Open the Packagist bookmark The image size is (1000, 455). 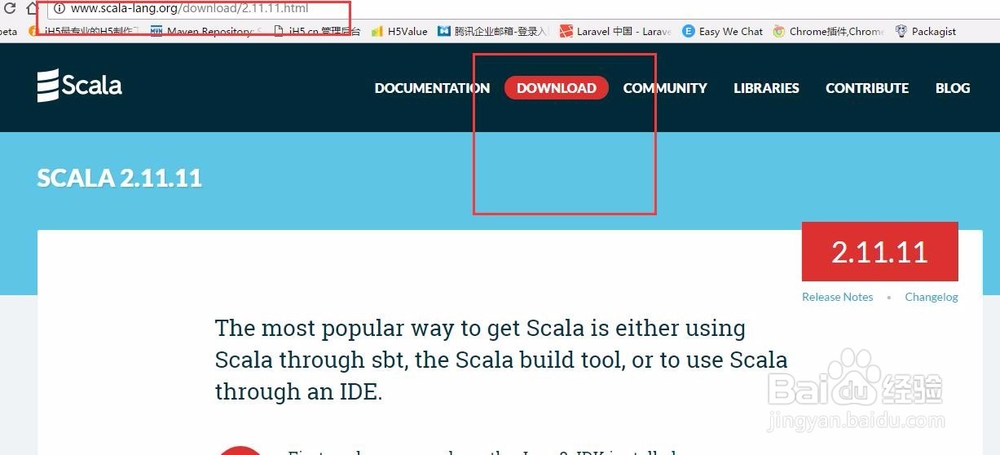pos(925,31)
